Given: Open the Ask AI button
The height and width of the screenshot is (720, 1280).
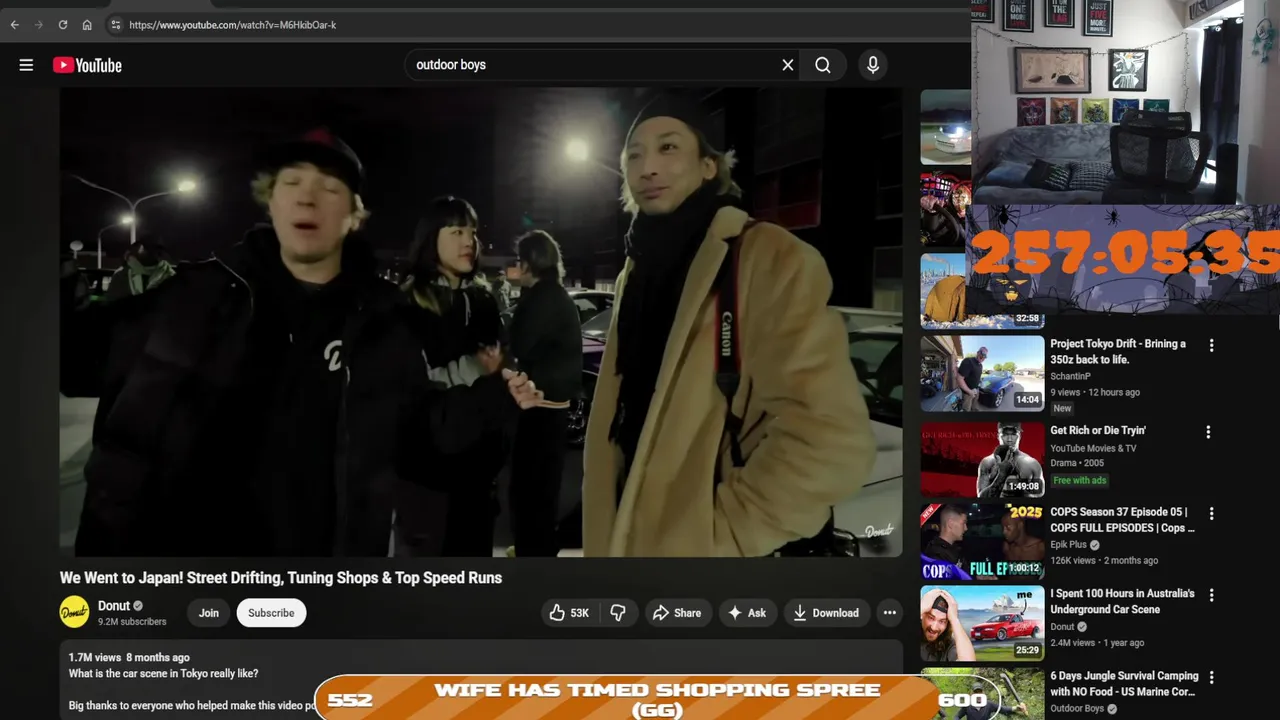Looking at the screenshot, I should pyautogui.click(x=747, y=613).
